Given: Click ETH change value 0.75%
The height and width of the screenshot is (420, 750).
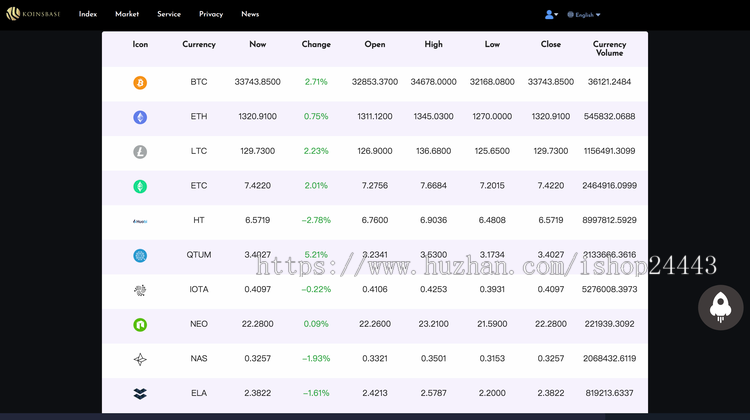Looking at the screenshot, I should tap(316, 116).
